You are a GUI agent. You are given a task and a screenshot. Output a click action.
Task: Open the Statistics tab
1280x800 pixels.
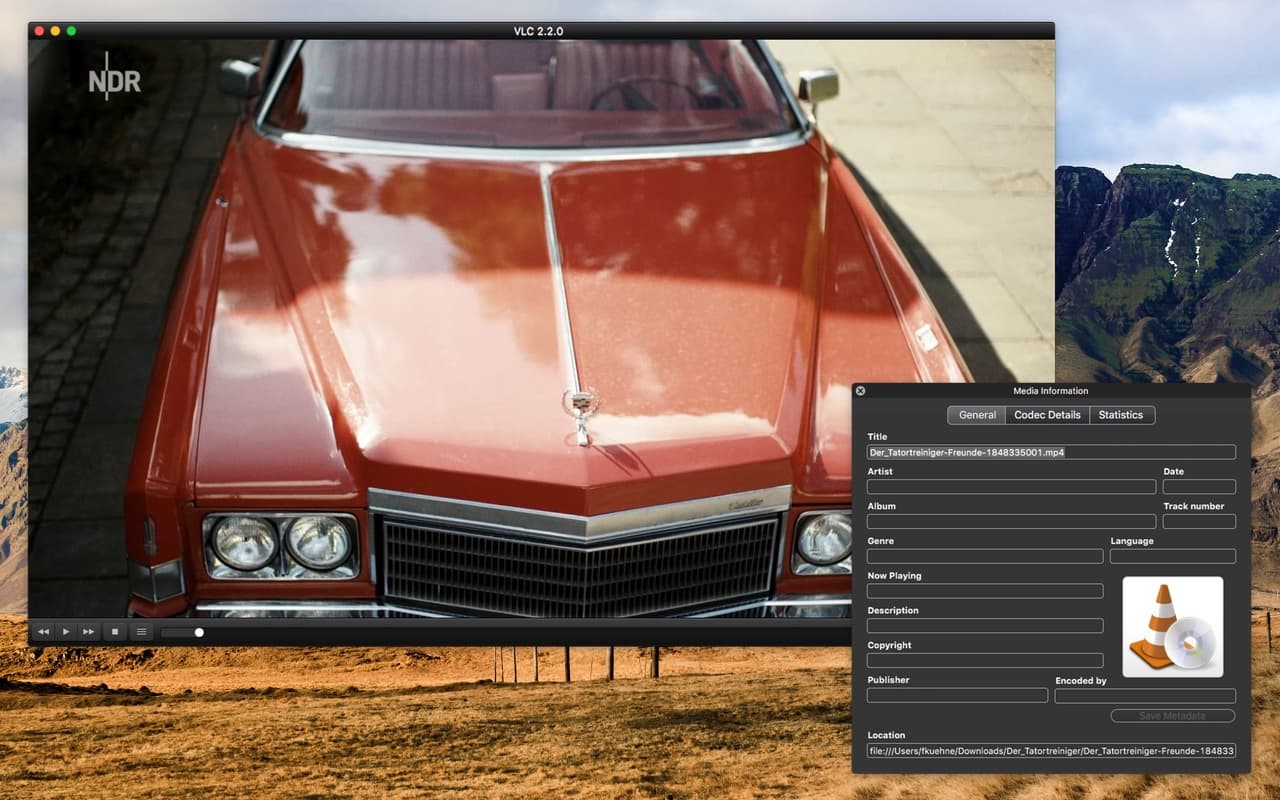[1121, 415]
